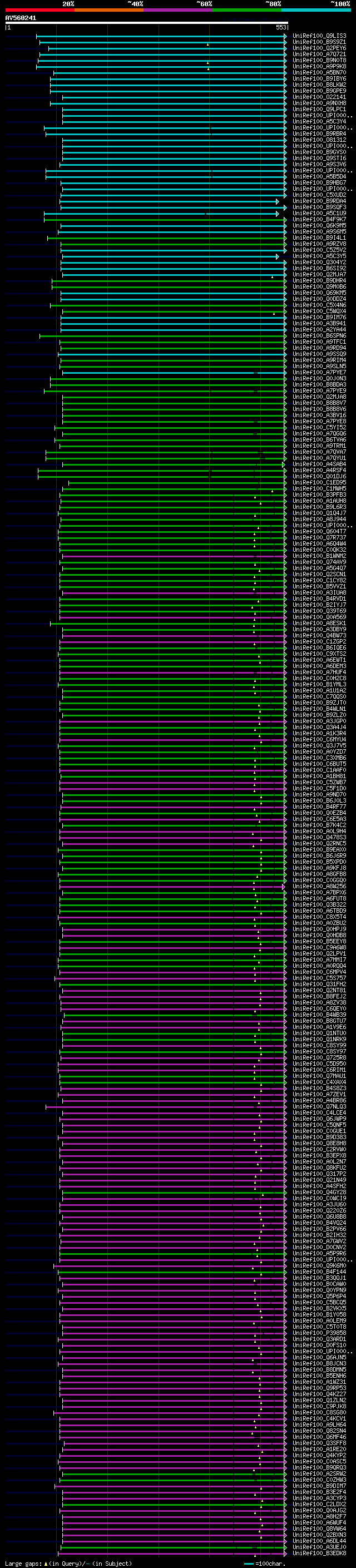The image size is (356, 1568).
Task: Click the cyan alignment bar for Q9LIS3
Action: [x=161, y=36]
